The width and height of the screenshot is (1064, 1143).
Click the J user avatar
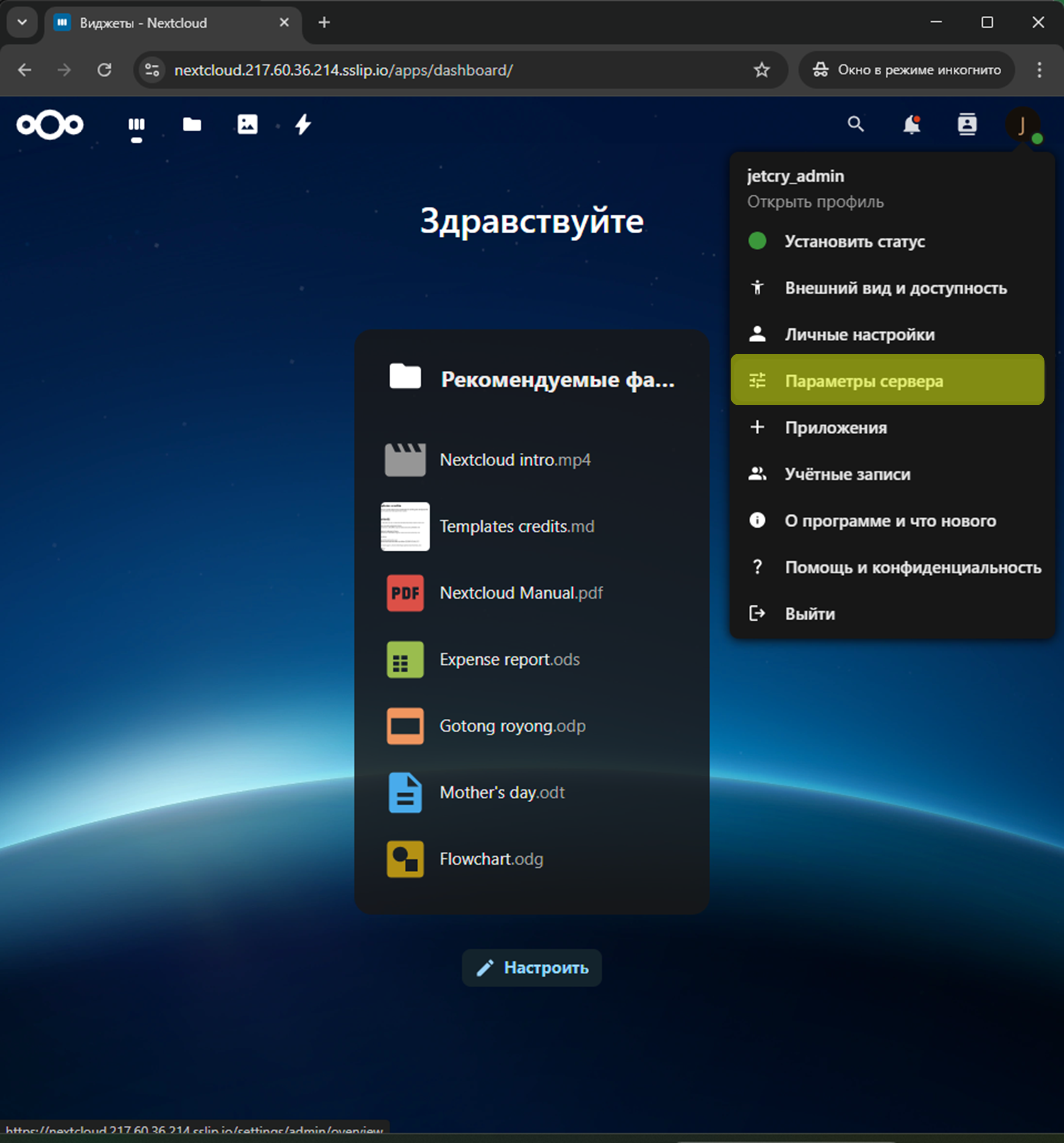(x=1022, y=124)
